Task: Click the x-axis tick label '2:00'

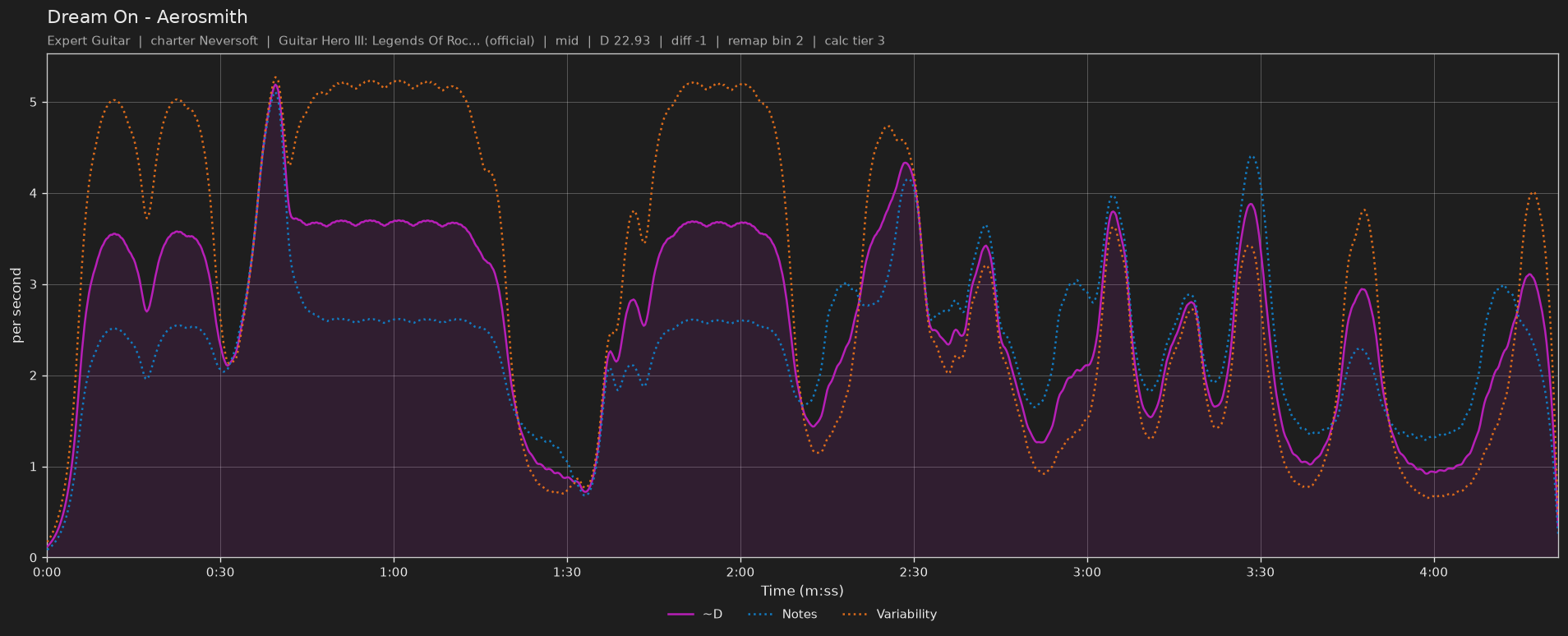Action: click(x=740, y=572)
